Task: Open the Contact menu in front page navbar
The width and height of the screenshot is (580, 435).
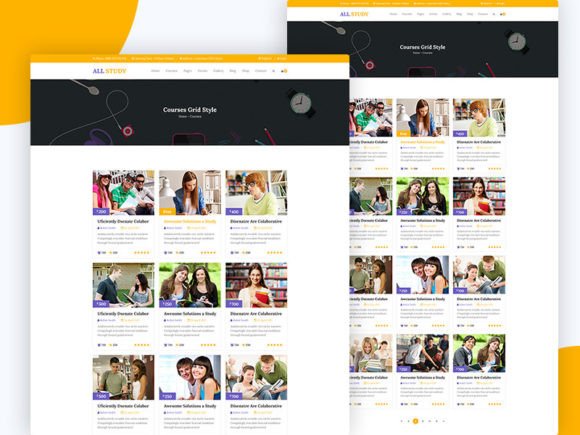Action: tap(260, 71)
